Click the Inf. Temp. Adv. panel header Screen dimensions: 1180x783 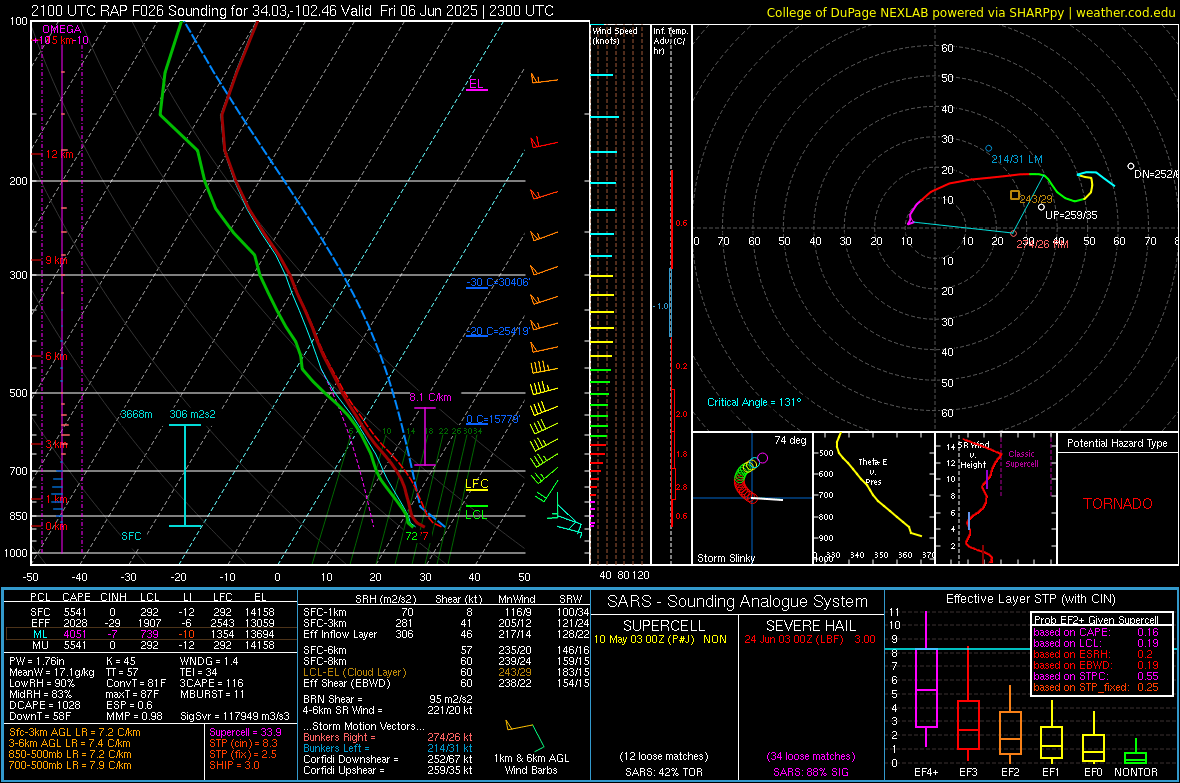(x=670, y=41)
